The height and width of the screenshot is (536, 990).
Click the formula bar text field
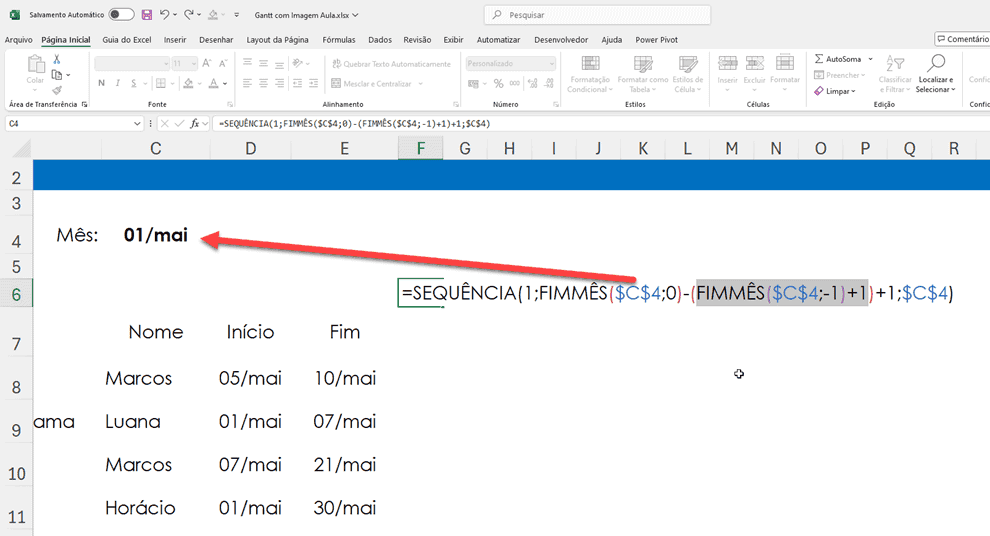(601, 124)
